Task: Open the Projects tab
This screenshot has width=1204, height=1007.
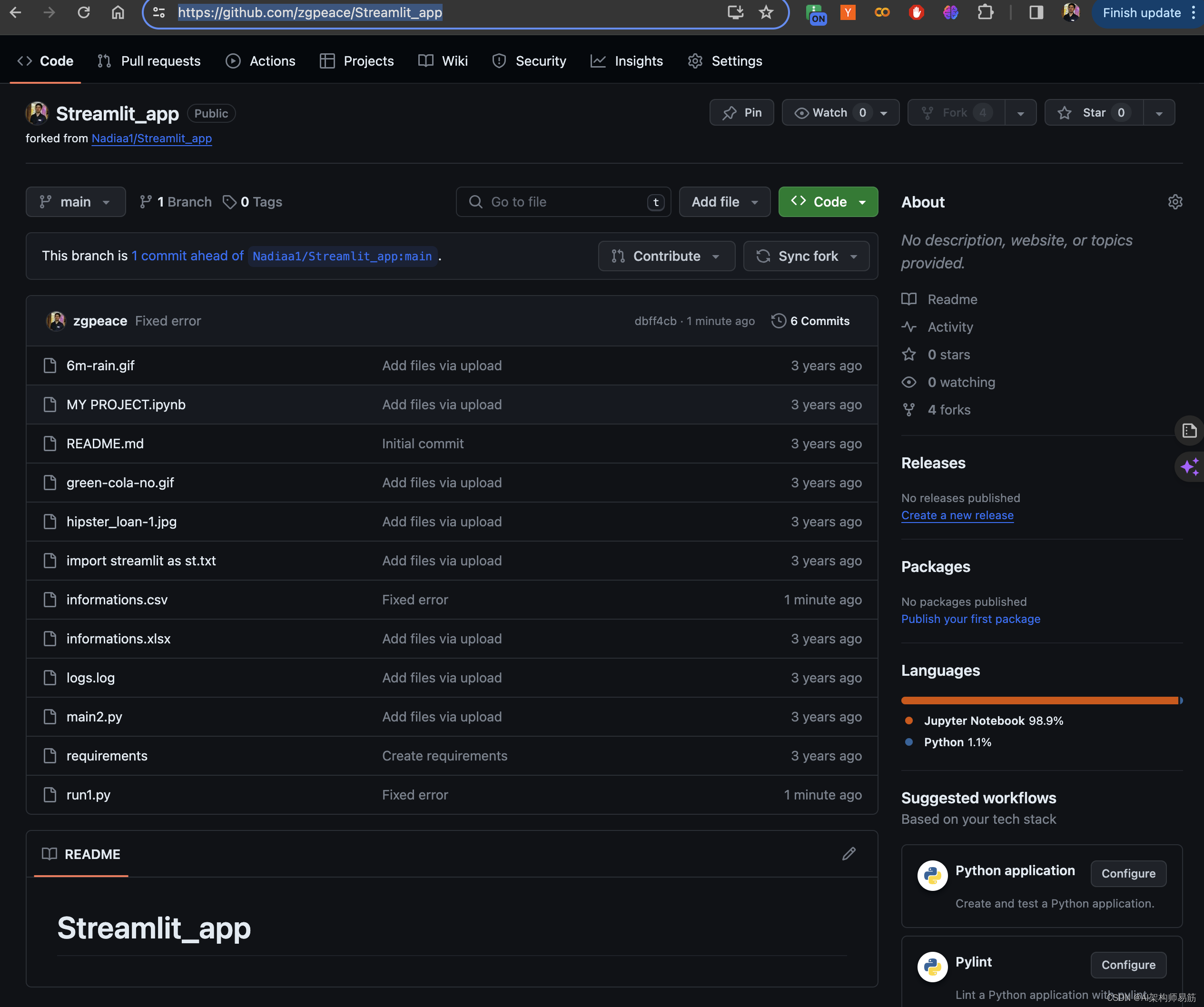Action: [356, 61]
